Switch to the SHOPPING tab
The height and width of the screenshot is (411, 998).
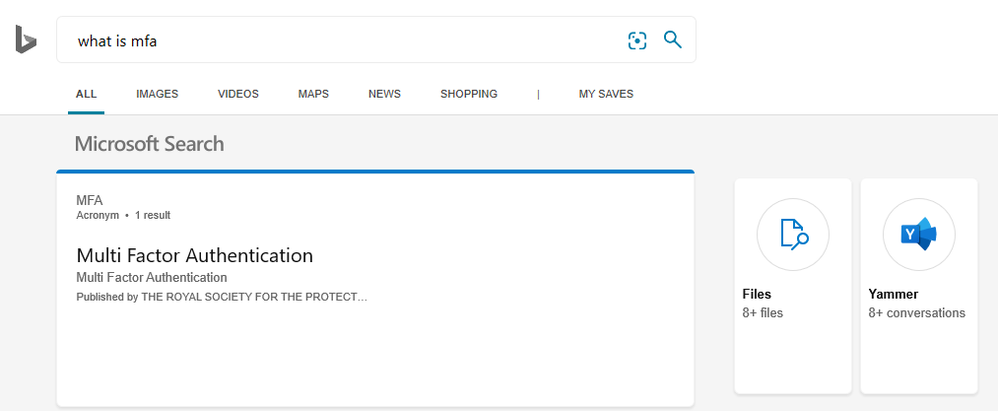(468, 94)
